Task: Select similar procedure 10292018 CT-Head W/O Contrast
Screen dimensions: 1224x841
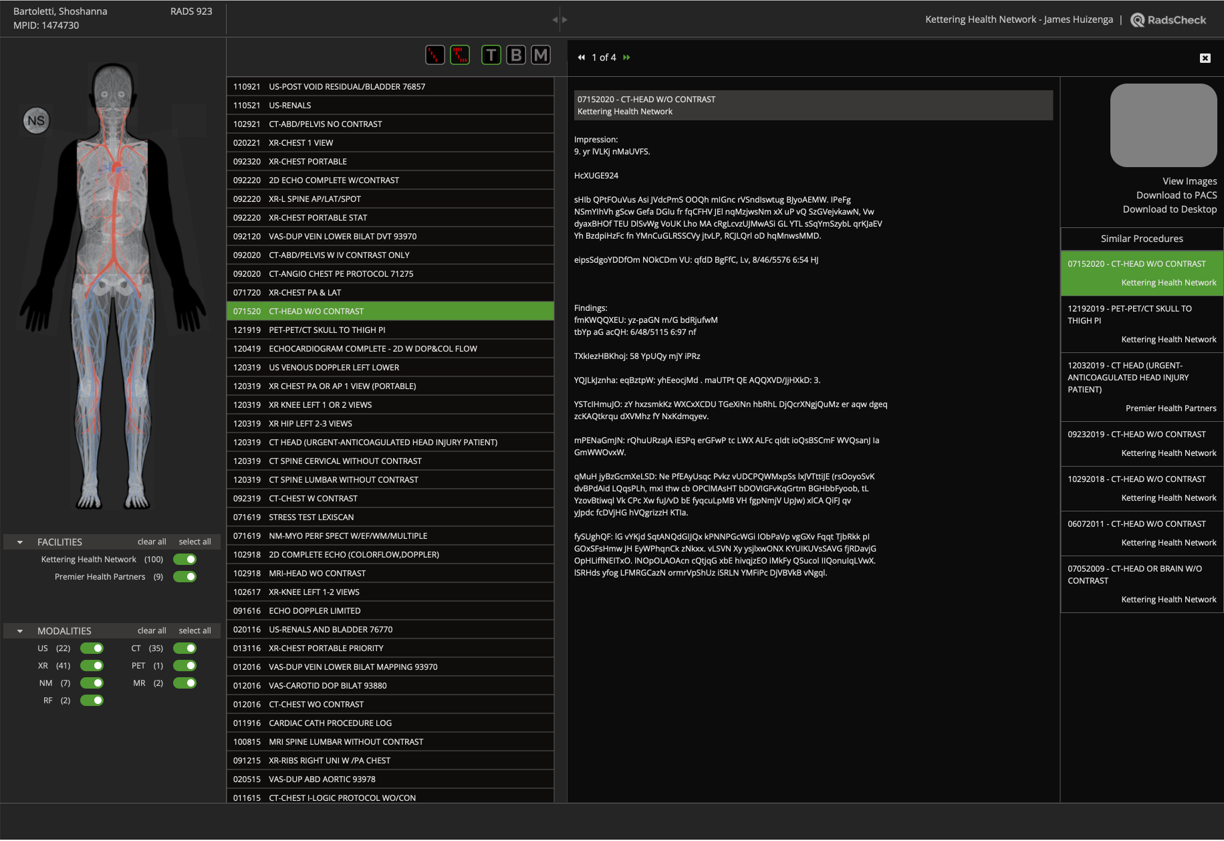Action: [x=1142, y=488]
